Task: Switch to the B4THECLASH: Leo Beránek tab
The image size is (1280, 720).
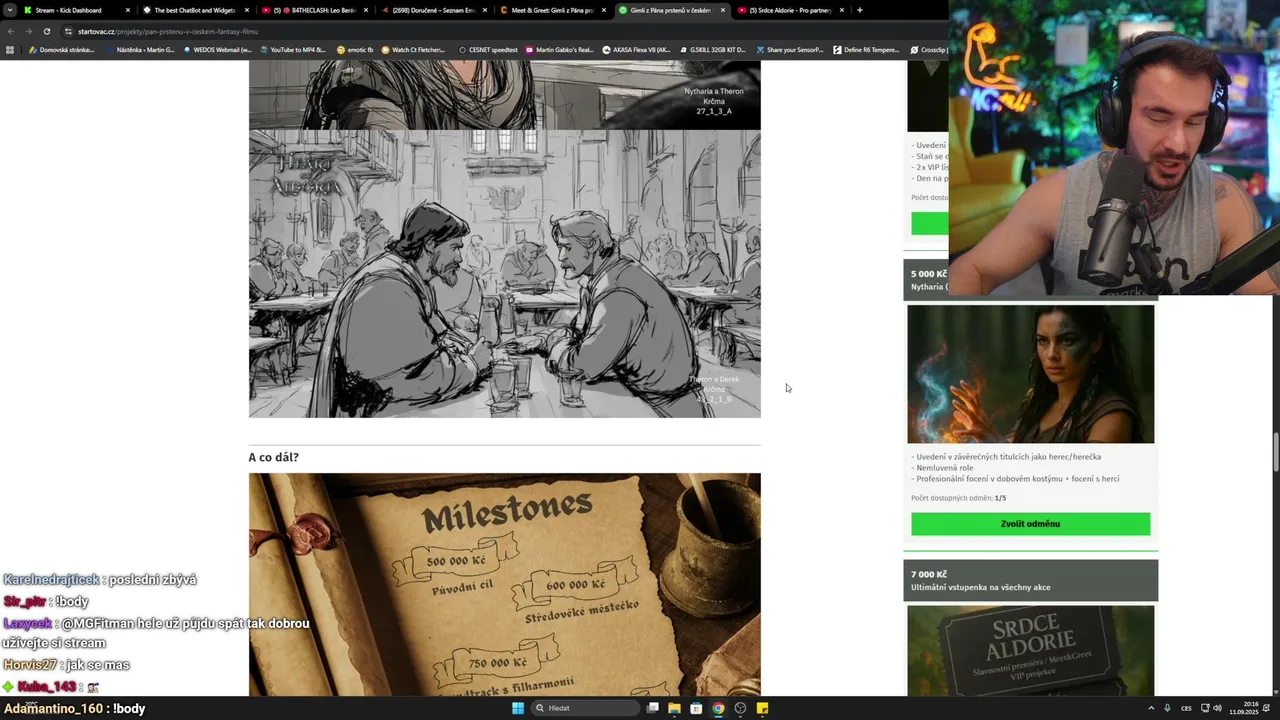Action: point(315,10)
